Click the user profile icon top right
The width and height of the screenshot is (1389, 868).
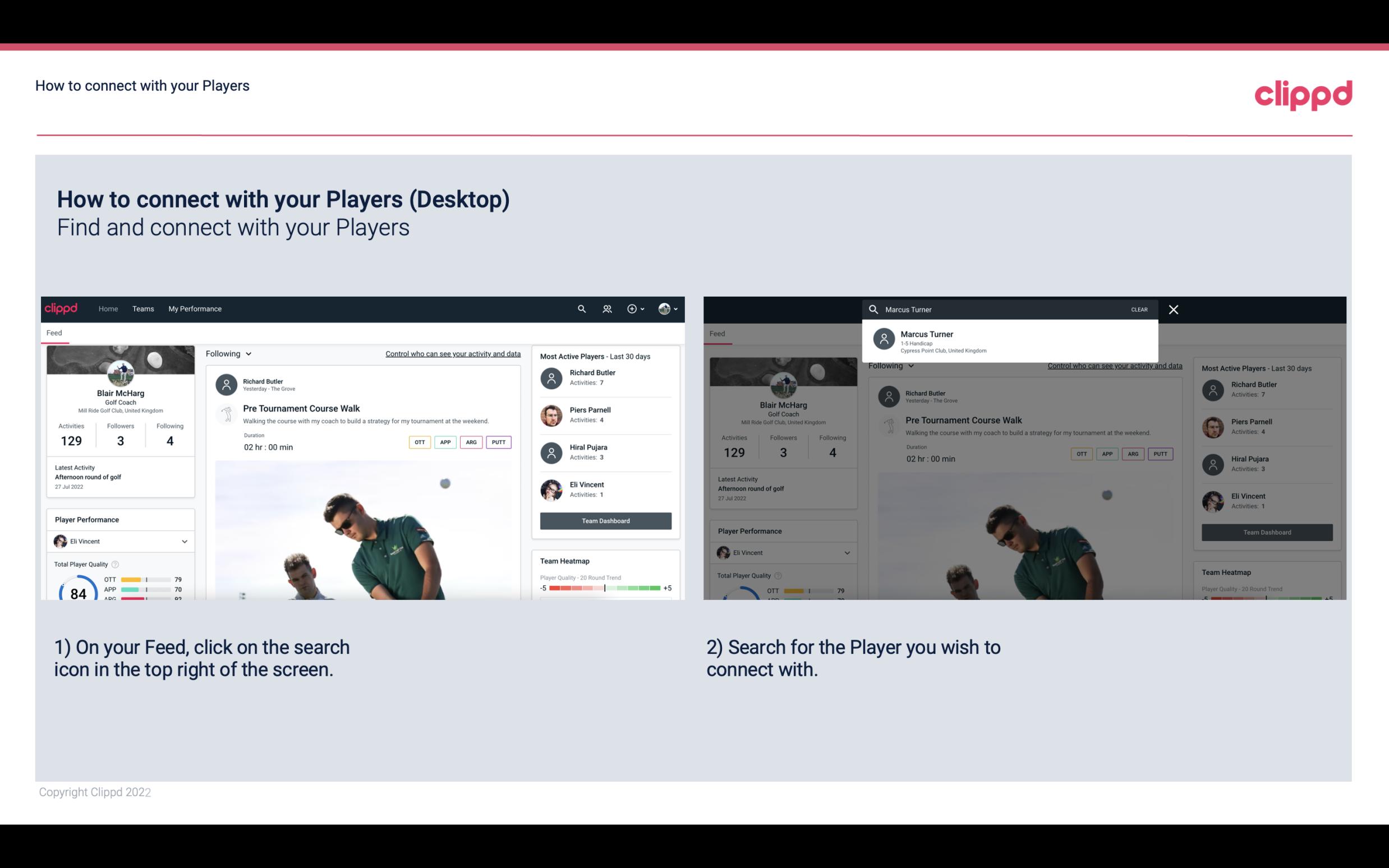(665, 309)
